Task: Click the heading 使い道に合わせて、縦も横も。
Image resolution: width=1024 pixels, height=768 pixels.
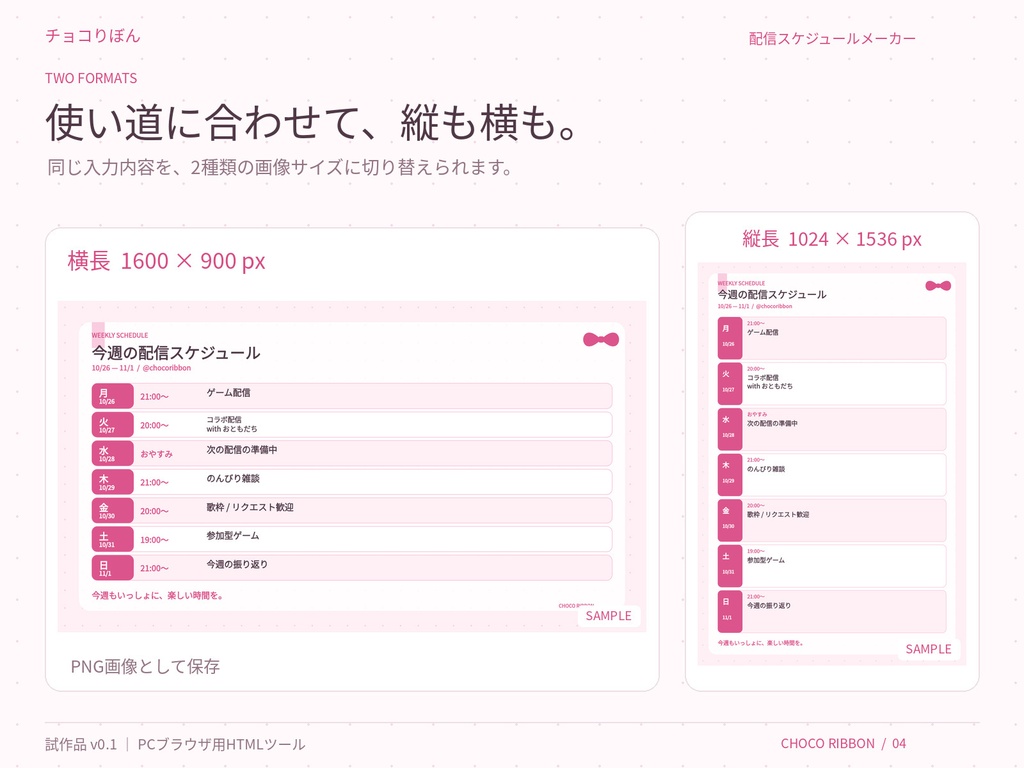Action: pos(312,122)
